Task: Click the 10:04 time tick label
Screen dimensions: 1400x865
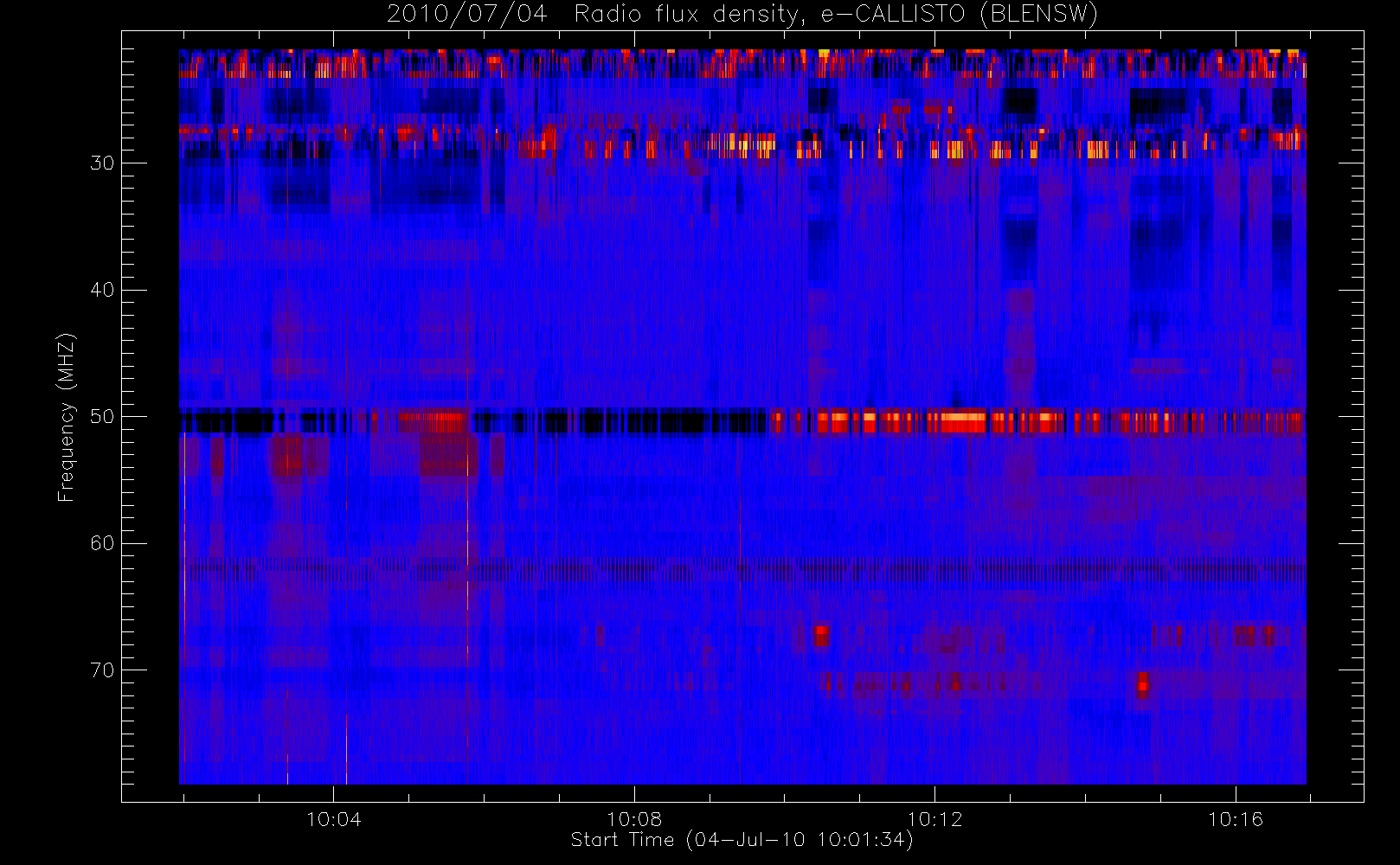Action: point(333,818)
